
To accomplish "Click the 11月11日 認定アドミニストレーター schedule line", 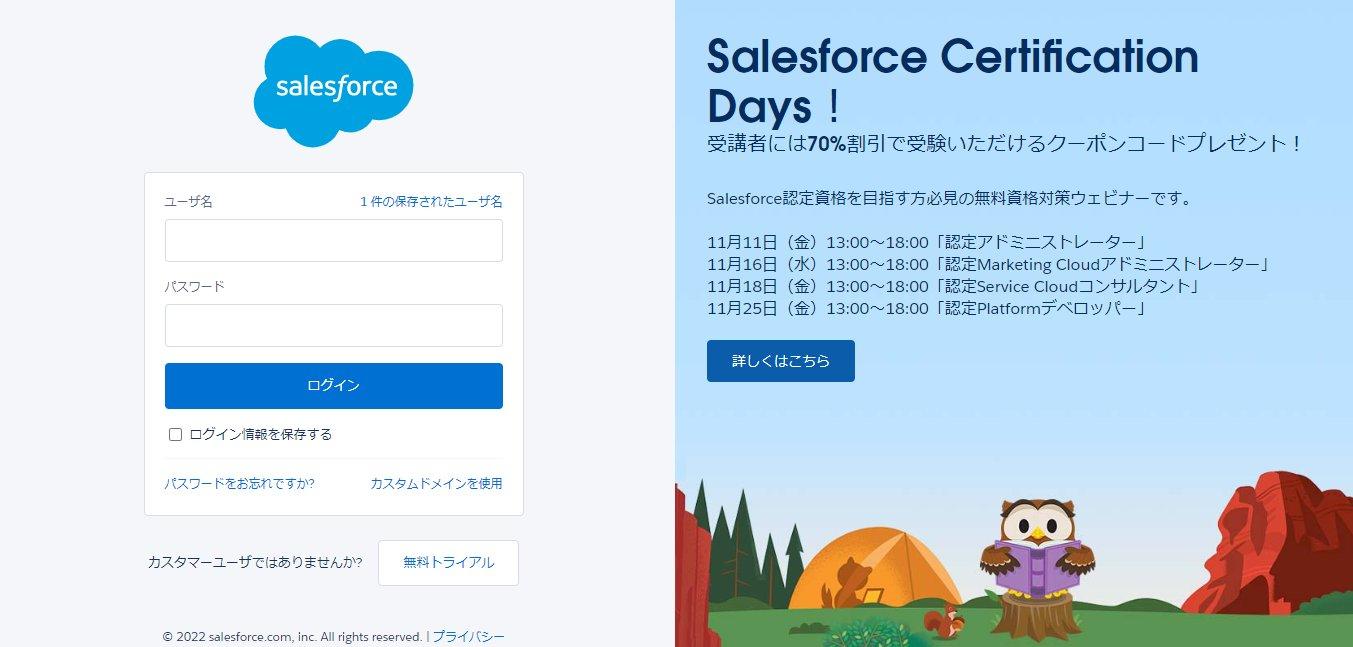I will point(925,242).
